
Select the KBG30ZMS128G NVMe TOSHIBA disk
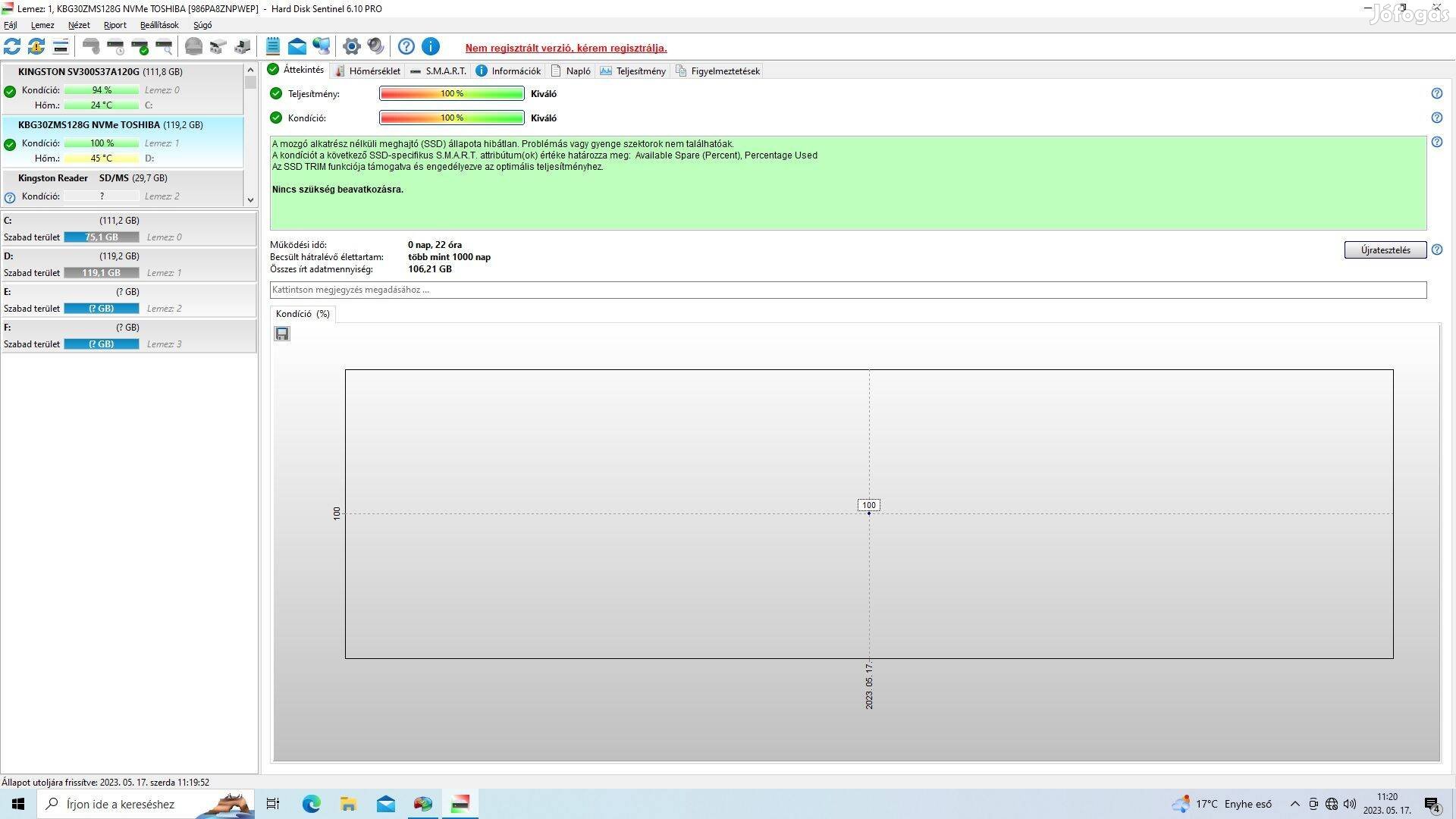pos(122,142)
